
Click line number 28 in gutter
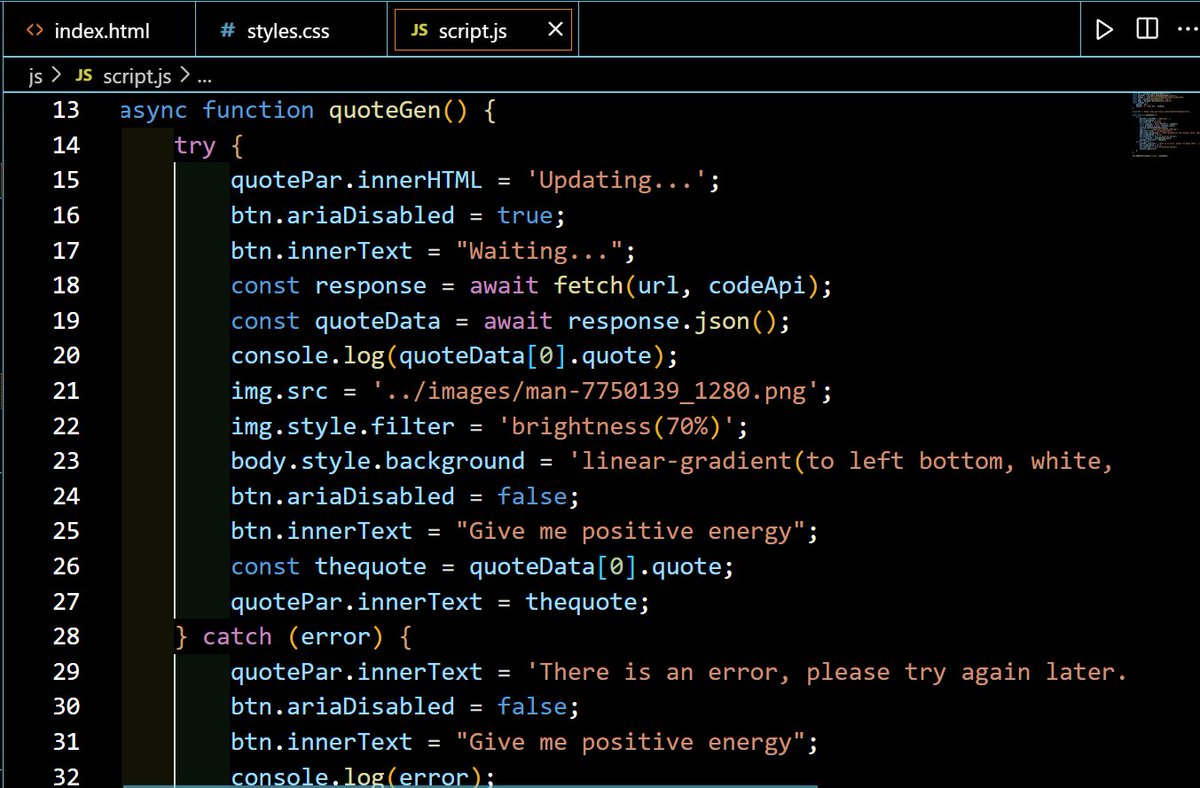tap(66, 636)
